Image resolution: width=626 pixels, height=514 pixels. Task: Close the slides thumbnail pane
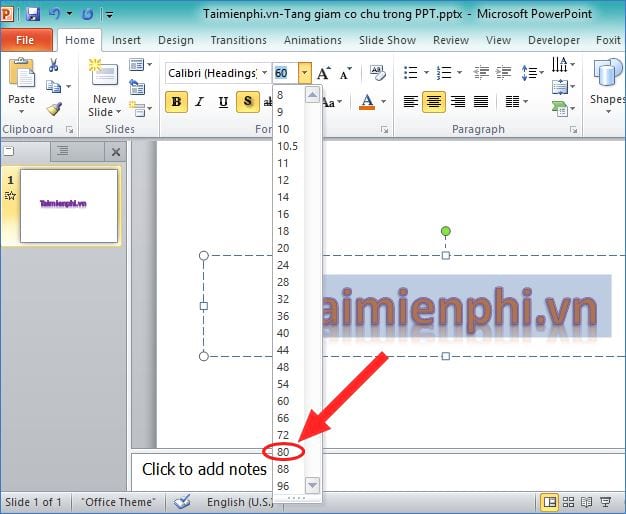pyautogui.click(x=116, y=152)
